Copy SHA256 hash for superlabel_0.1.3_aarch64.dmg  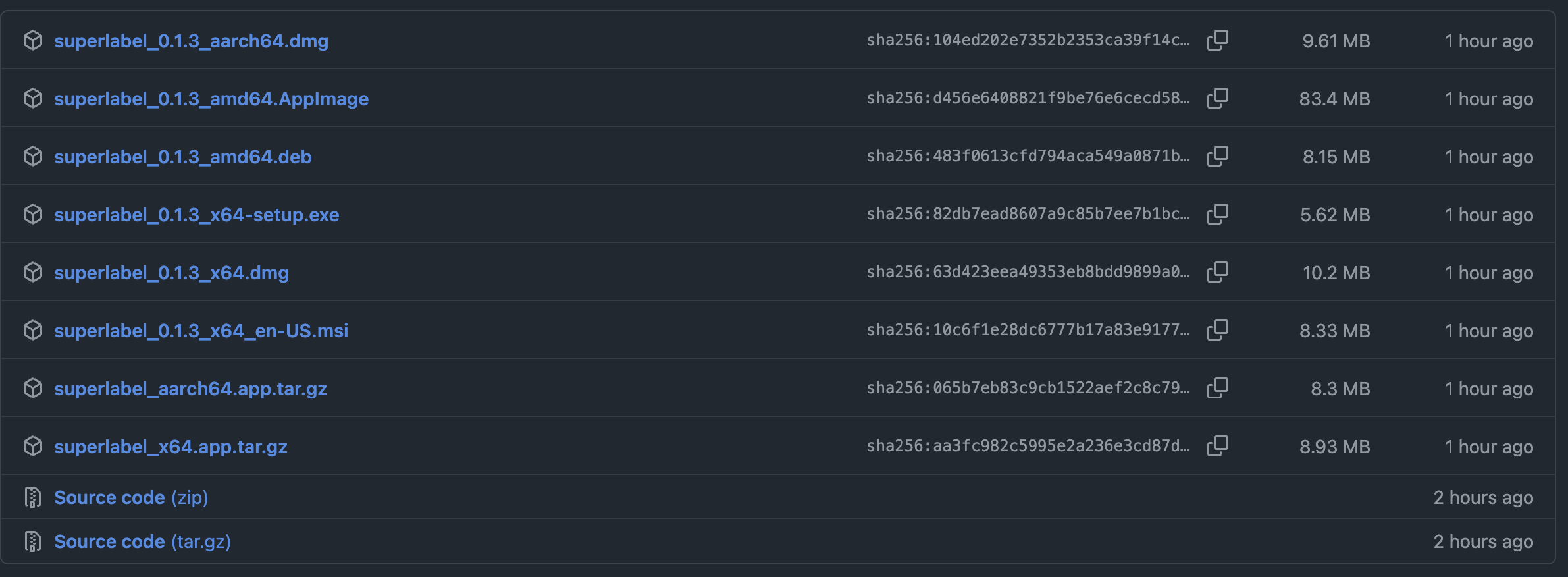coord(1218,40)
